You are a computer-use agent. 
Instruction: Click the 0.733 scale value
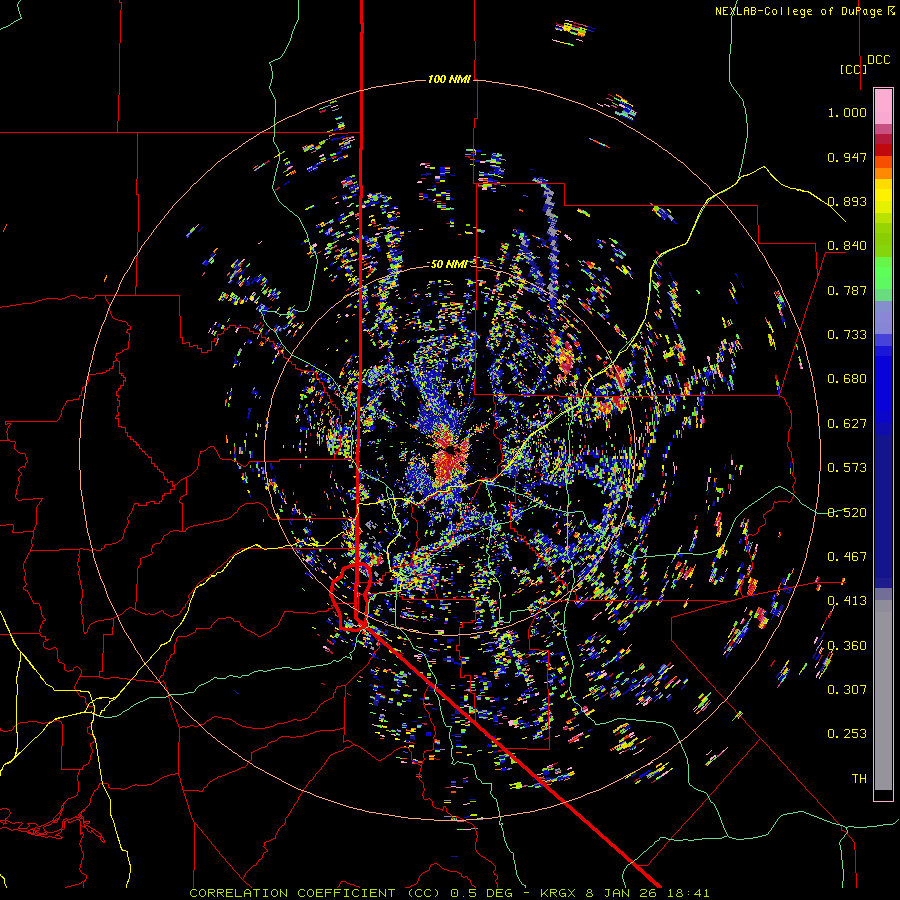(x=847, y=335)
